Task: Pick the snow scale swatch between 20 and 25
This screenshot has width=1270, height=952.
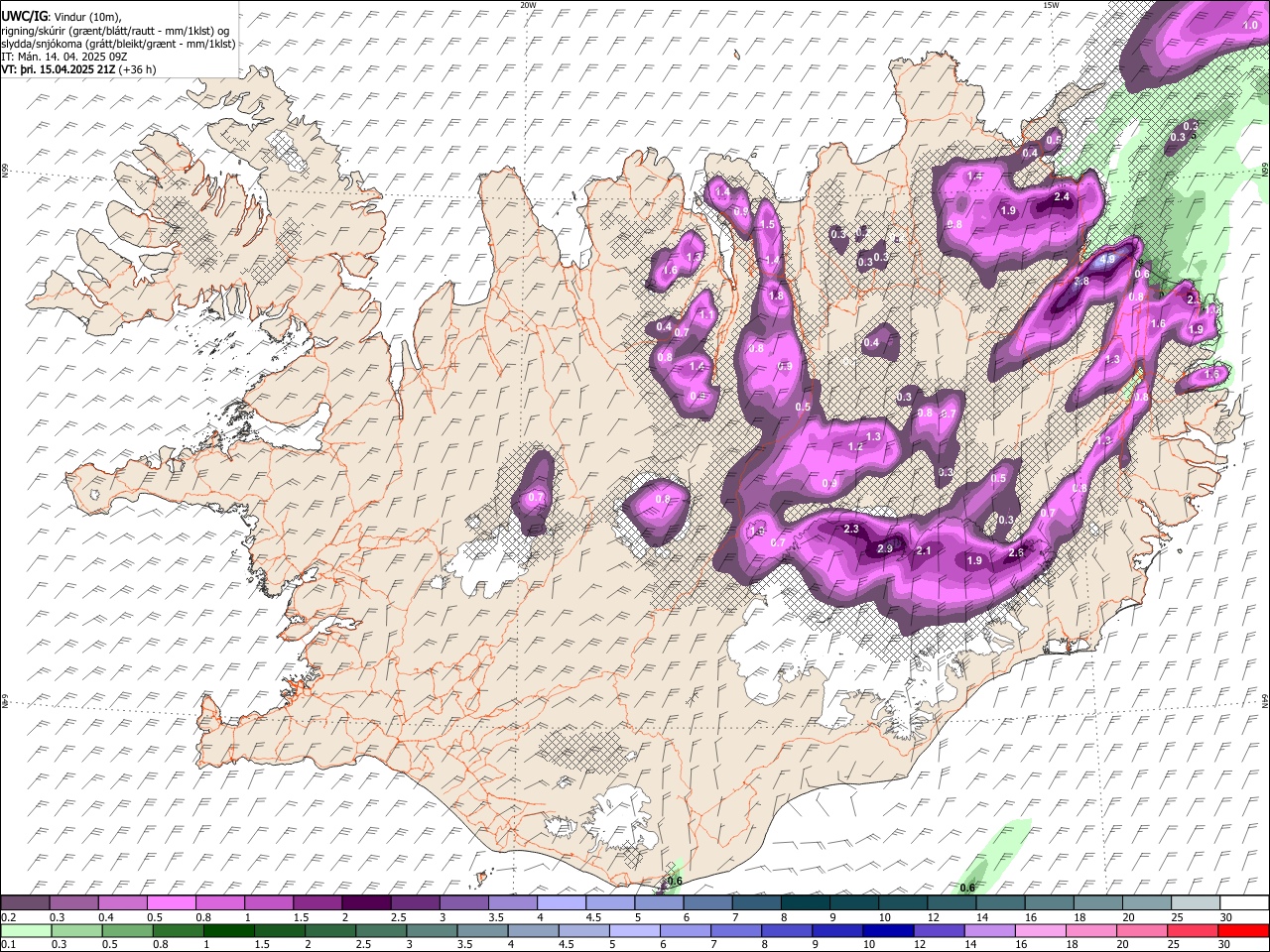Action: (1148, 902)
